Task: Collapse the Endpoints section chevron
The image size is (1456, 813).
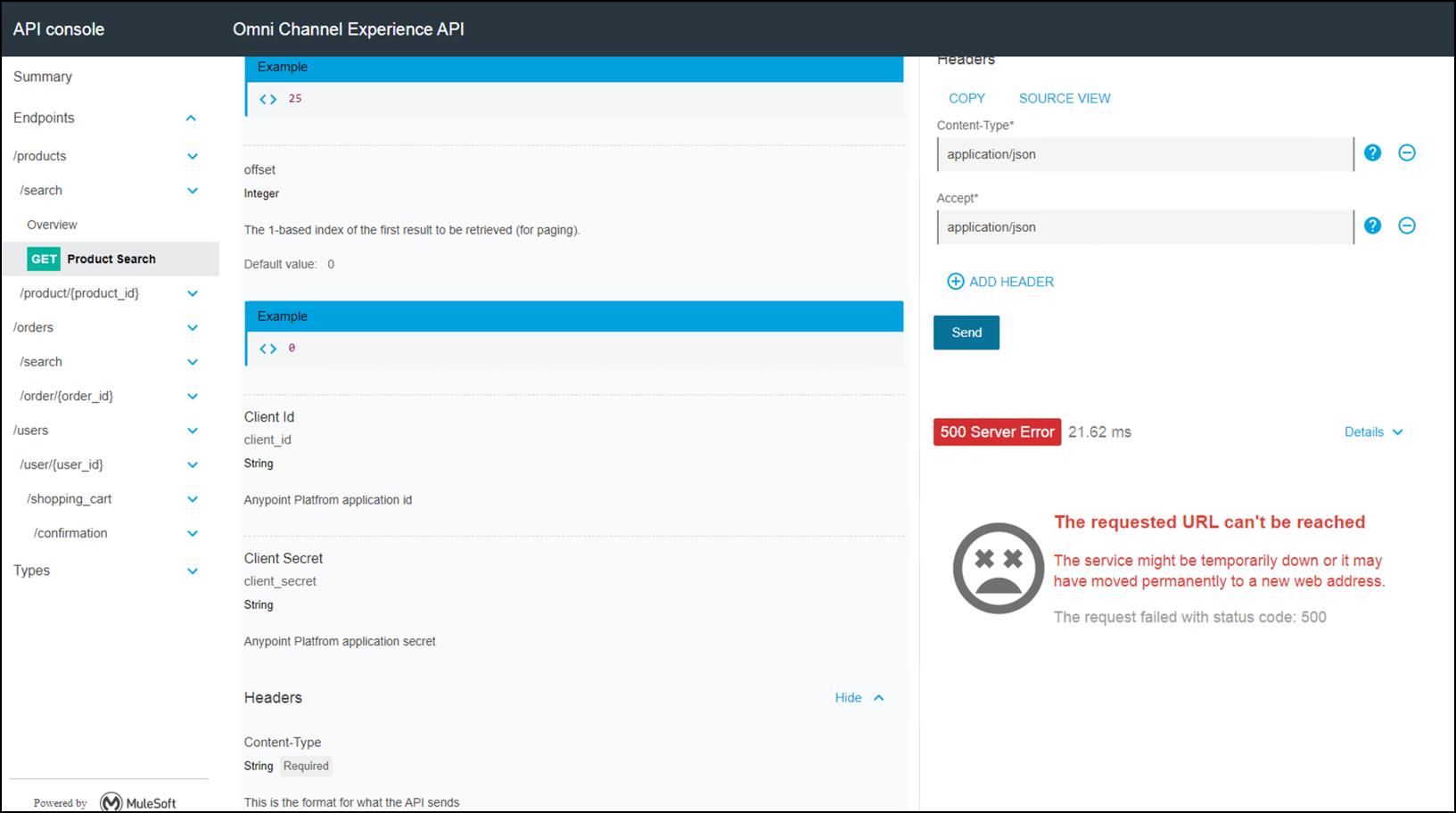Action: pos(191,119)
